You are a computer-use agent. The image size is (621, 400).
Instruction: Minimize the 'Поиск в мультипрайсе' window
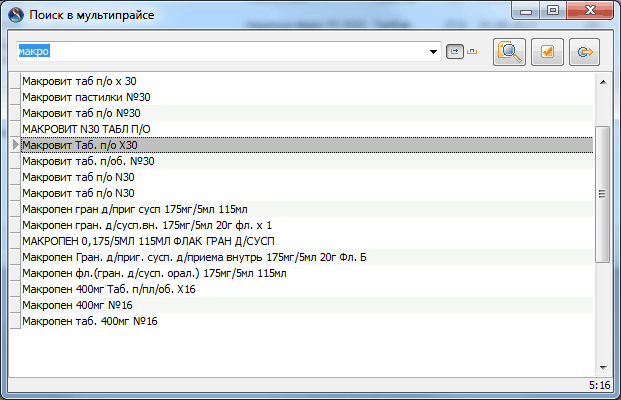(x=526, y=11)
